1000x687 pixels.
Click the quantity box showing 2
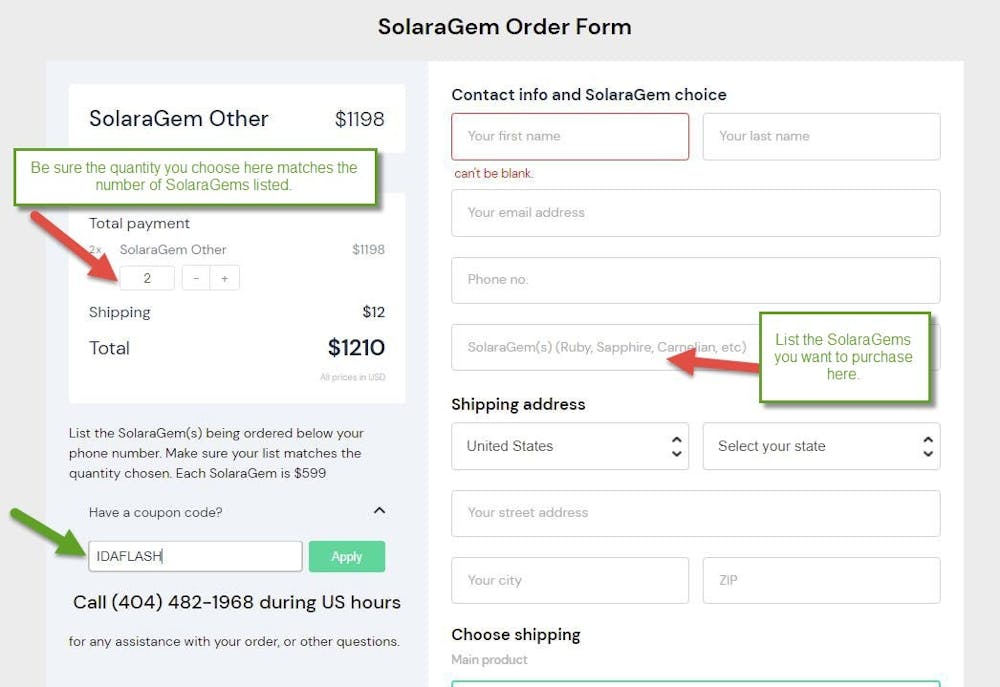click(x=147, y=279)
